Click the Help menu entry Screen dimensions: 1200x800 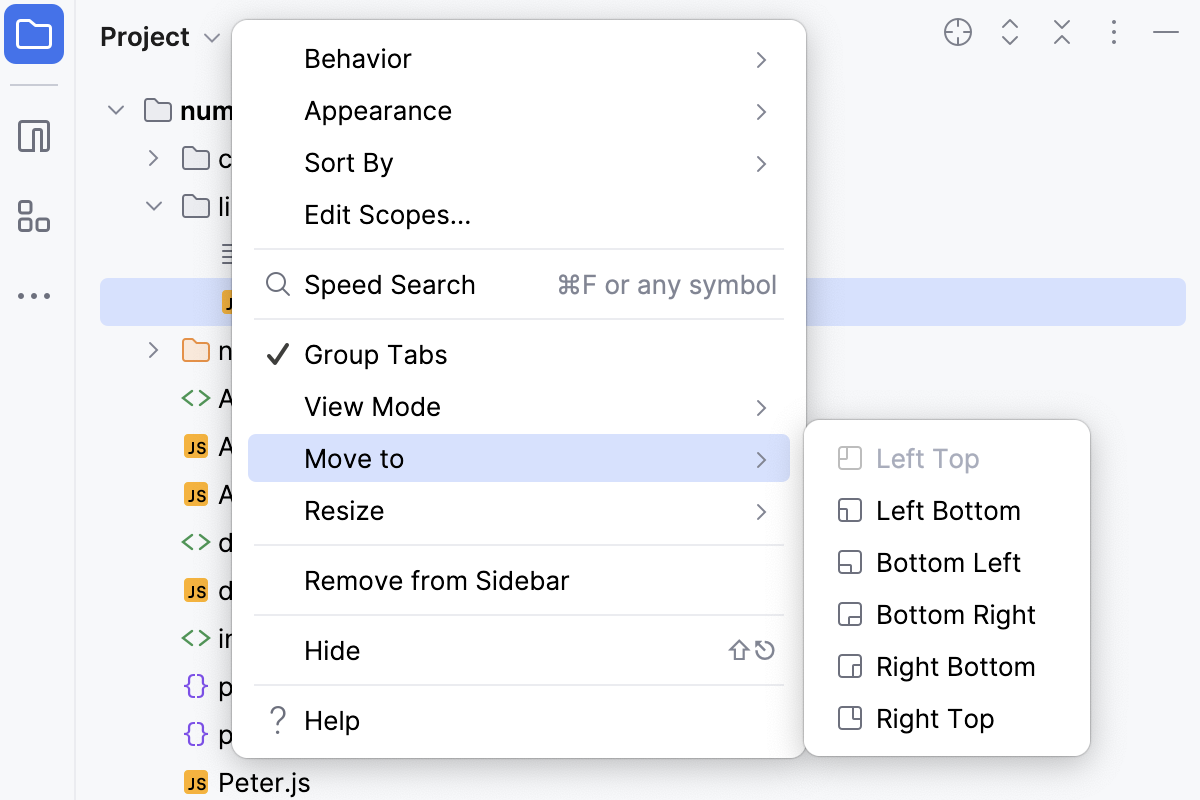[x=332, y=720]
